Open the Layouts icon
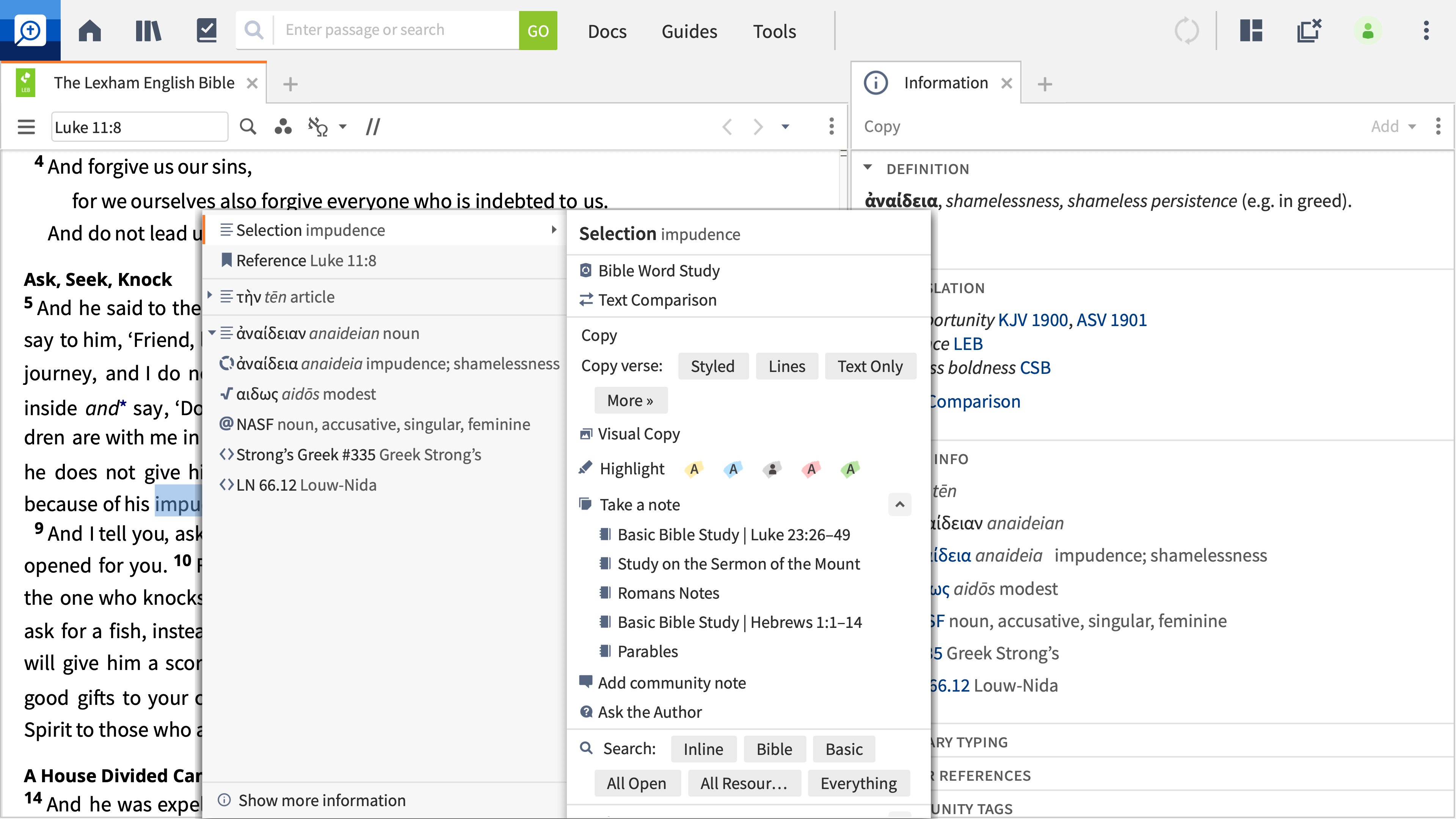1456x819 pixels. (x=1251, y=30)
